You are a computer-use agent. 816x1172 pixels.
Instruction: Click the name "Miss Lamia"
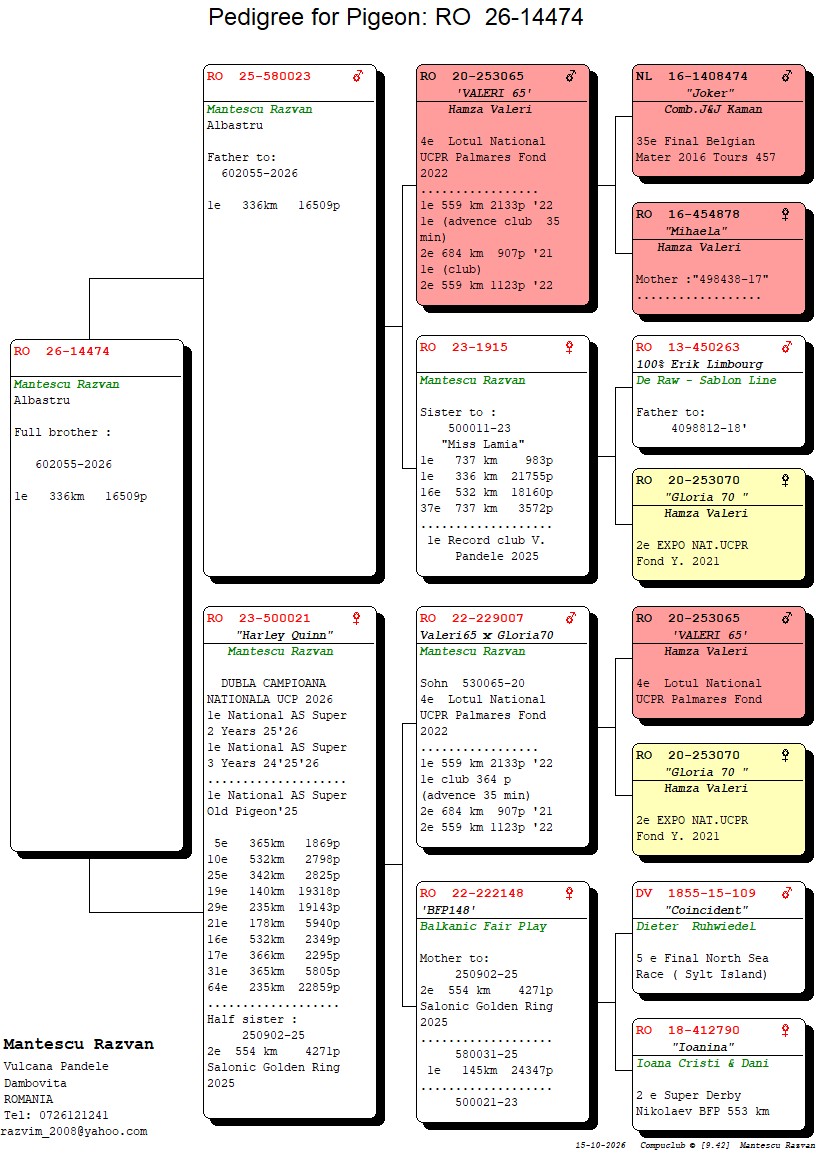pyautogui.click(x=483, y=444)
